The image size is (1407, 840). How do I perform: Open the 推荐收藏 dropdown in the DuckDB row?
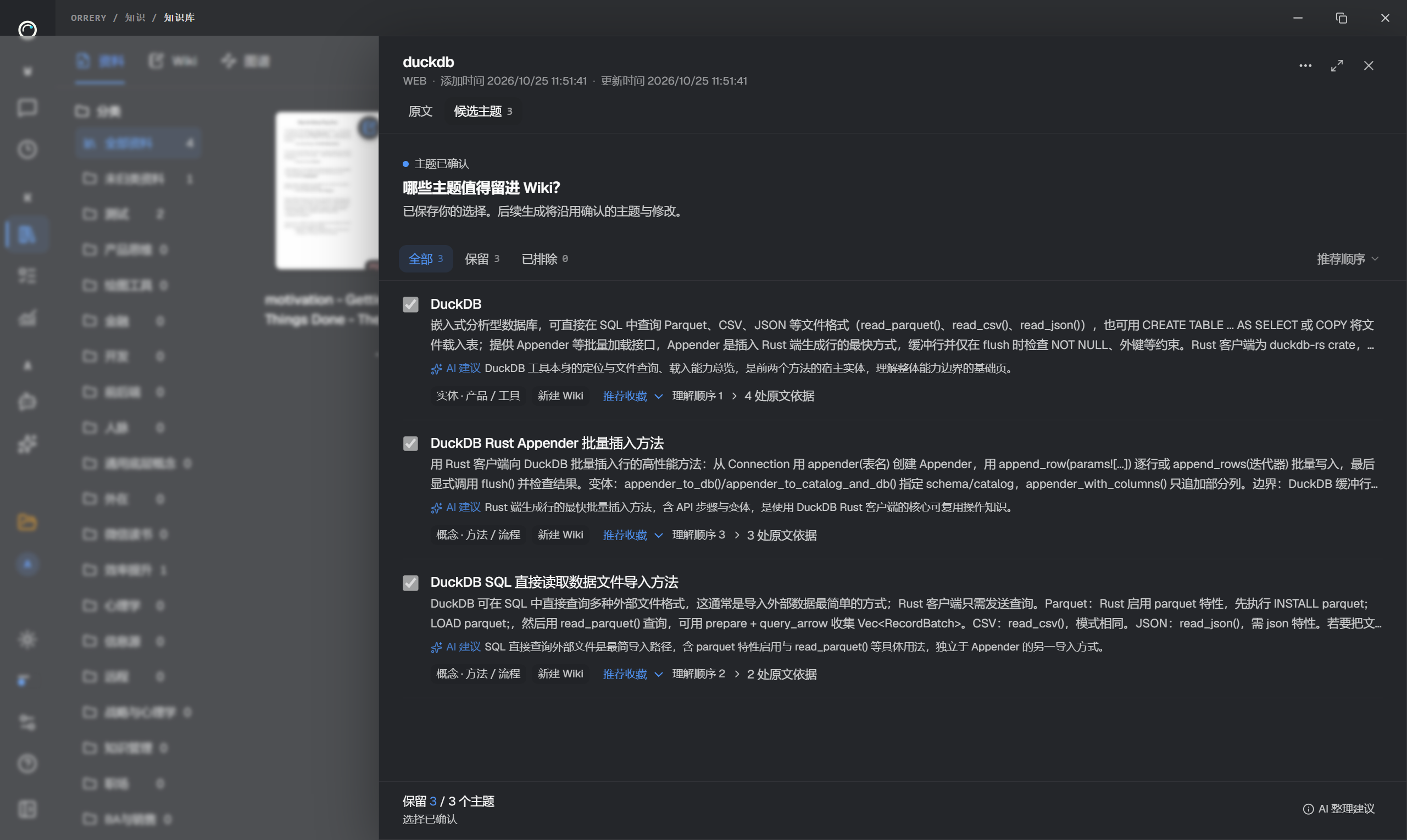point(632,396)
